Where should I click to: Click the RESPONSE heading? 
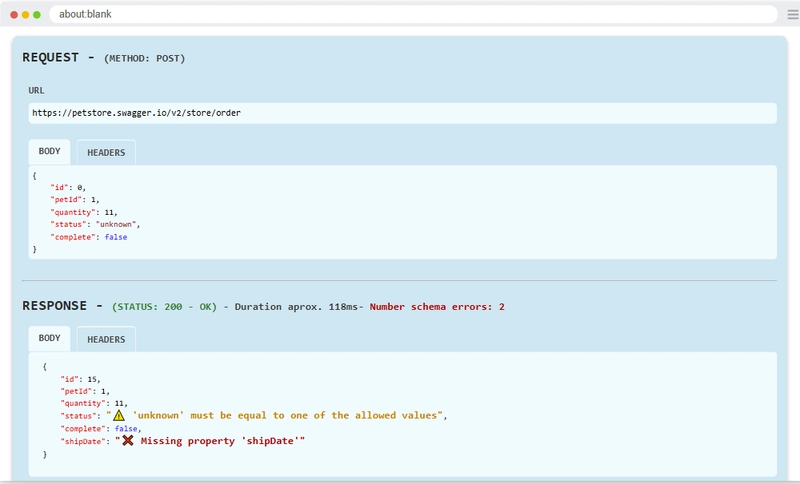pos(55,305)
